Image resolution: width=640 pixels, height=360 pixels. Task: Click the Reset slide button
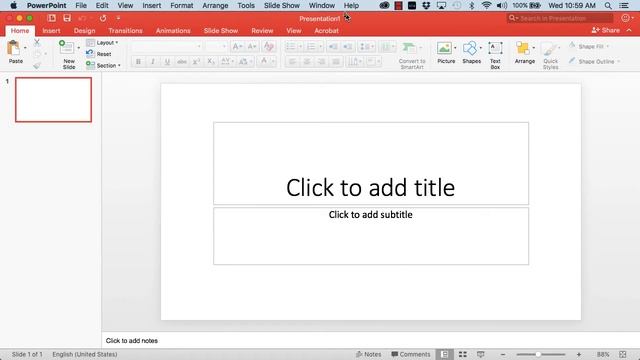[x=99, y=54]
